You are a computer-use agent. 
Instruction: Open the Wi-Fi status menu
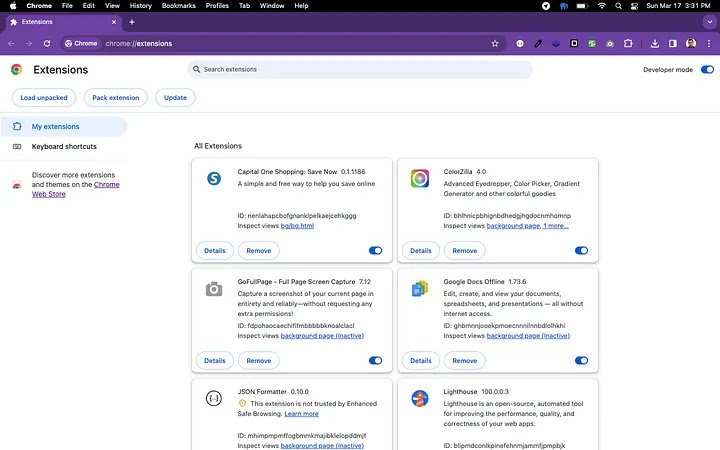602,6
